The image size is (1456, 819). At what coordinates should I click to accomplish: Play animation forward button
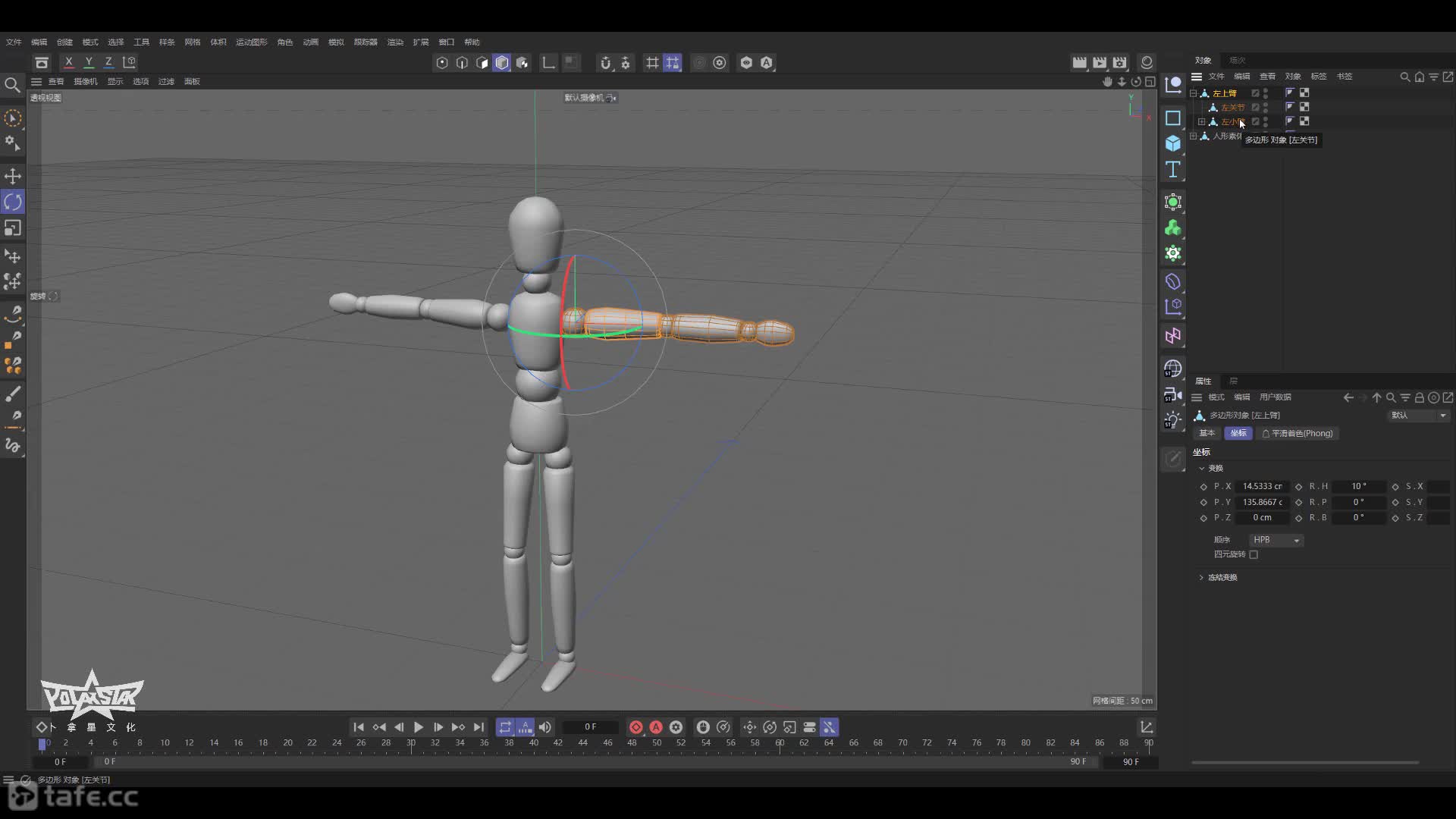click(419, 727)
